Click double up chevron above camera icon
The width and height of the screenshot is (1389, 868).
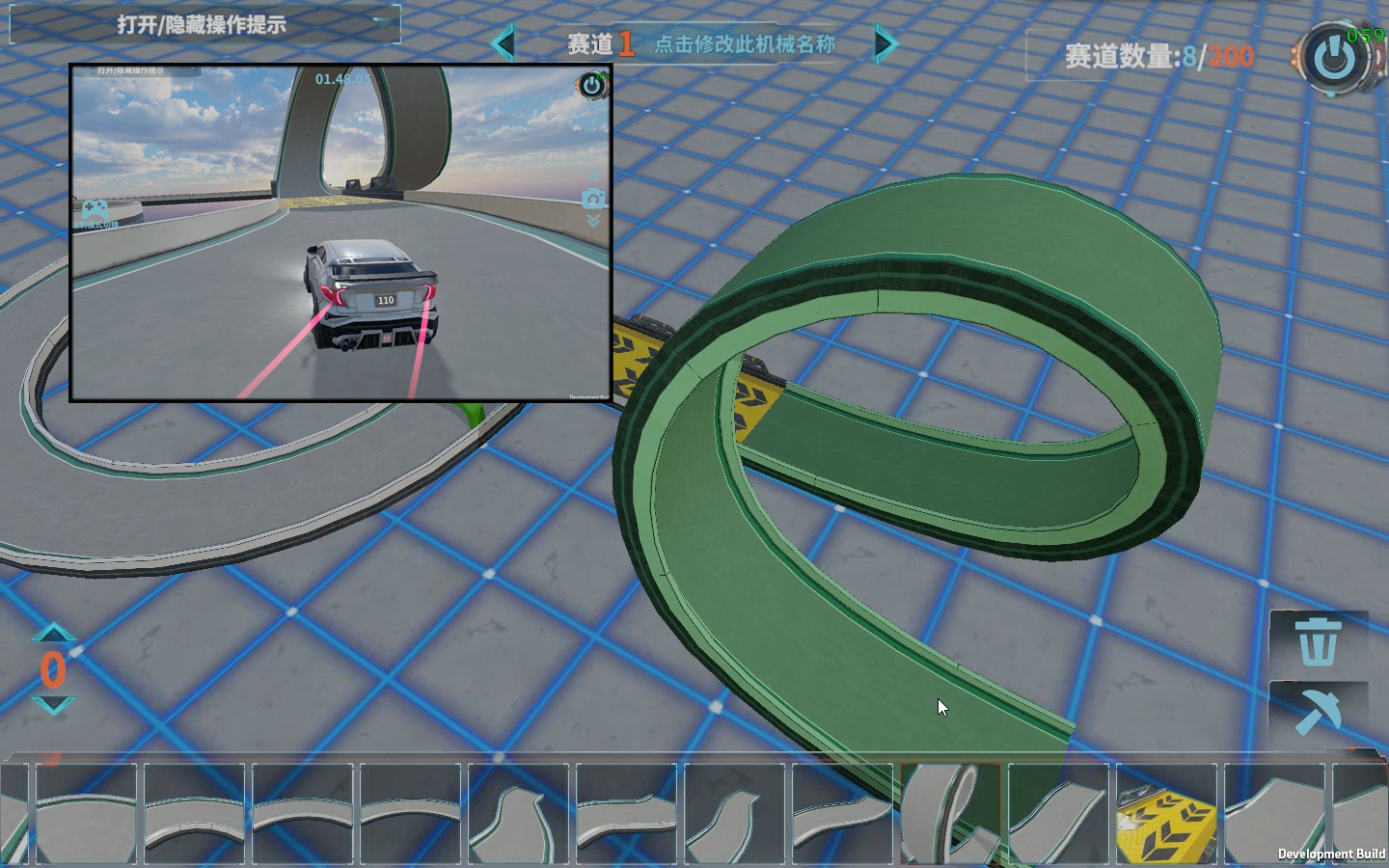(x=593, y=176)
